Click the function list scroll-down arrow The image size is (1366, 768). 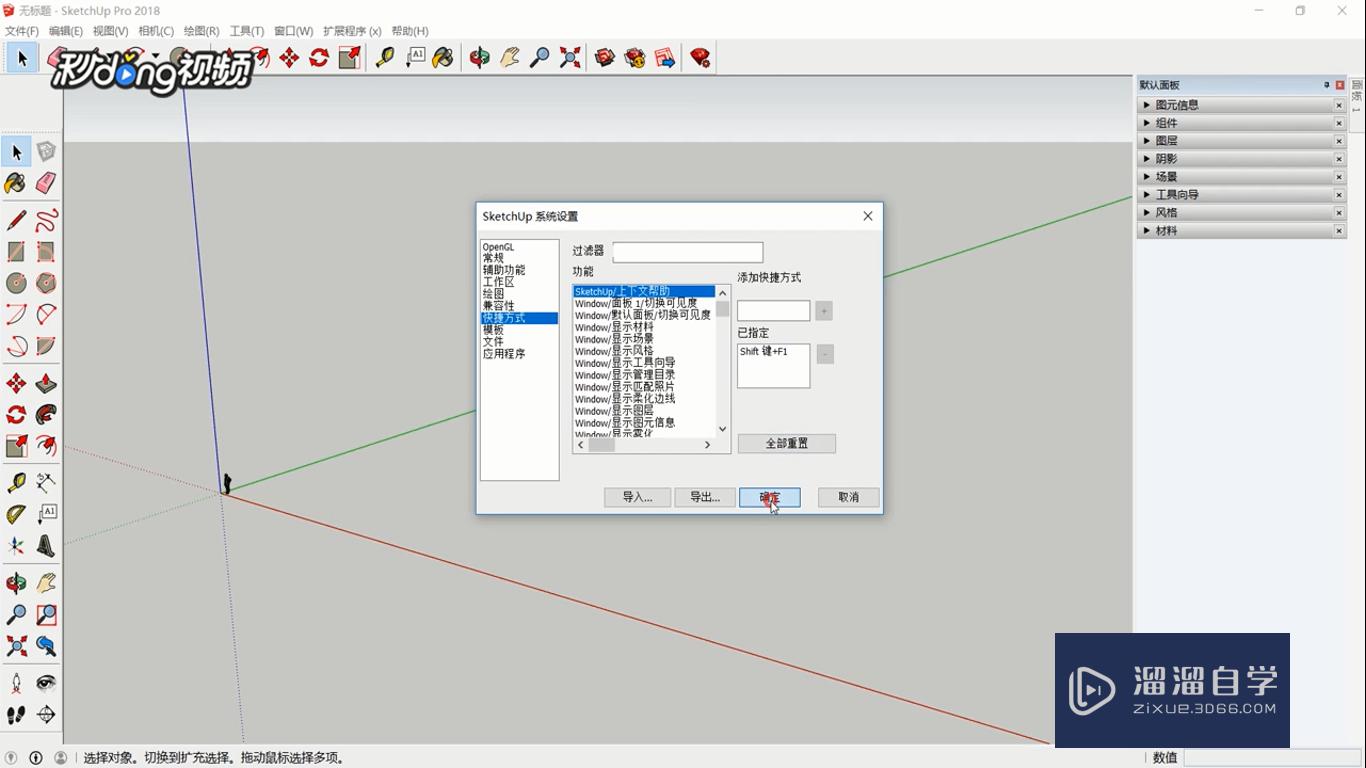point(723,429)
